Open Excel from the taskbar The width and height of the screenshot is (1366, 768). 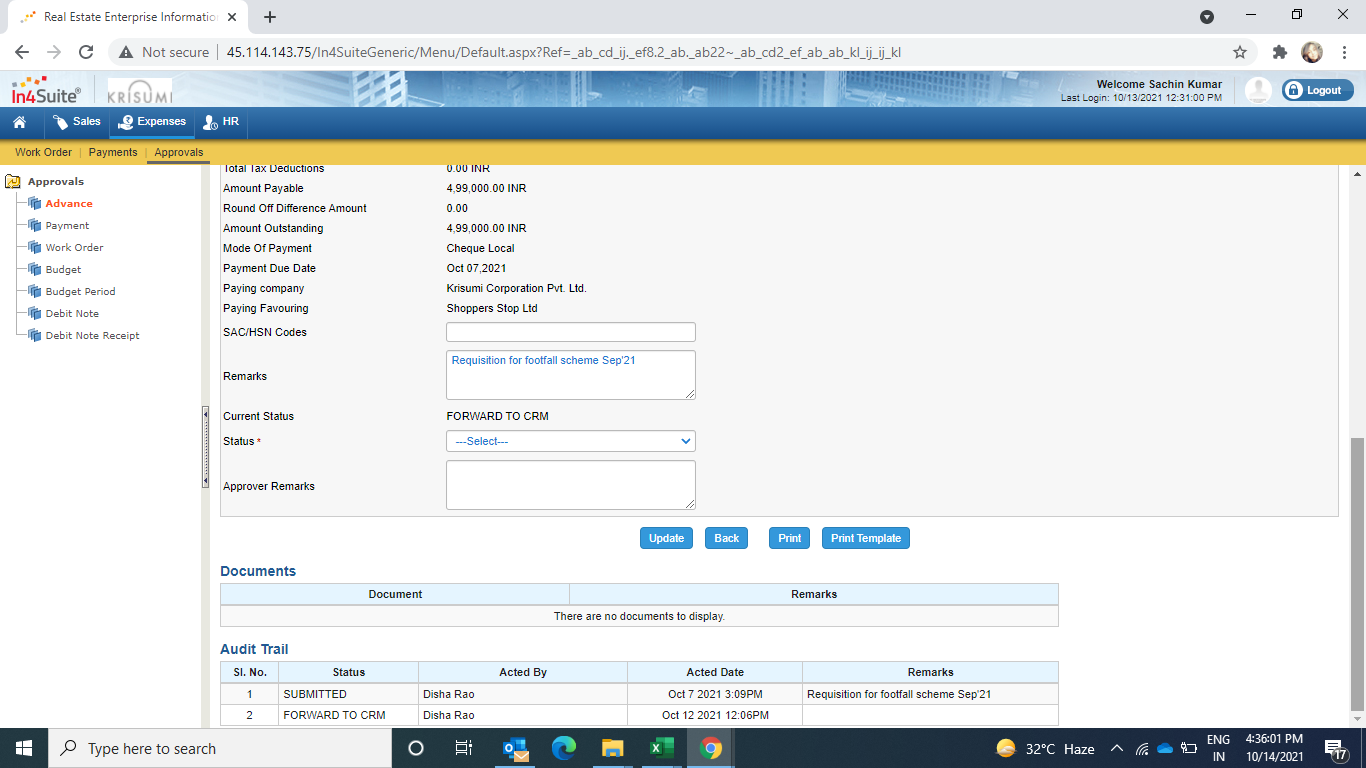(660, 748)
